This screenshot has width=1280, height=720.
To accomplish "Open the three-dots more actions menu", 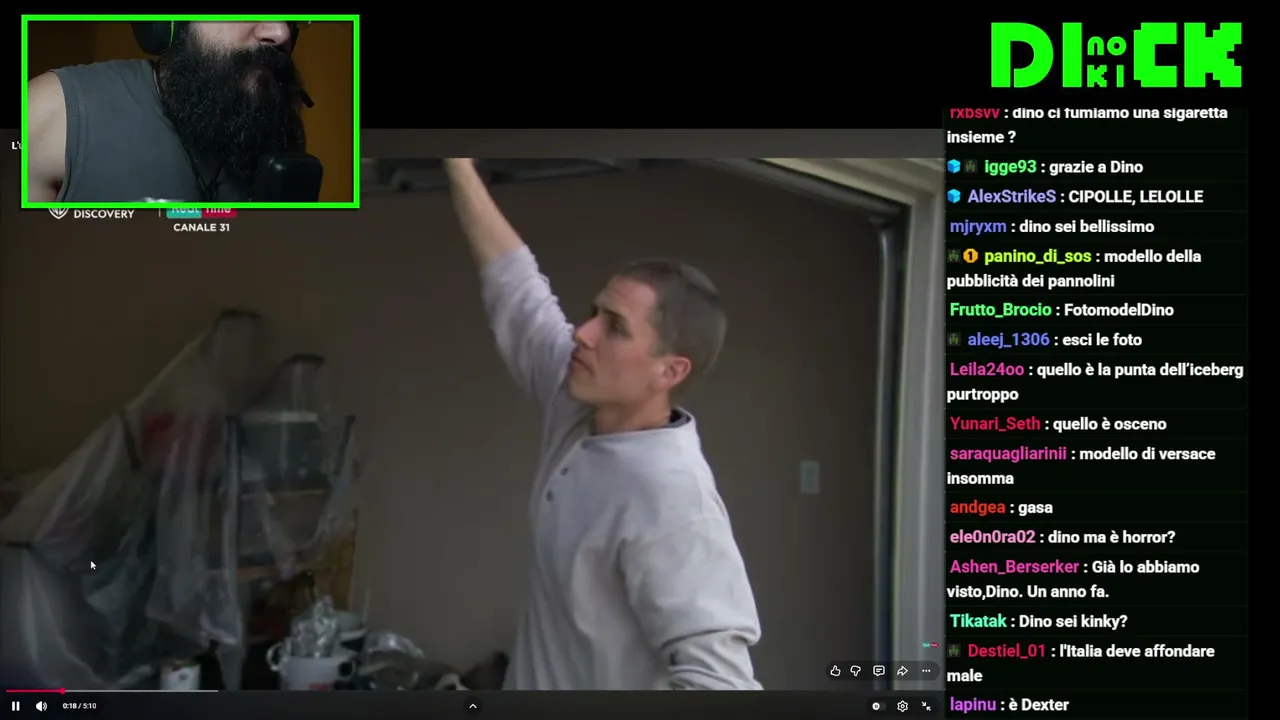I will click(x=926, y=671).
